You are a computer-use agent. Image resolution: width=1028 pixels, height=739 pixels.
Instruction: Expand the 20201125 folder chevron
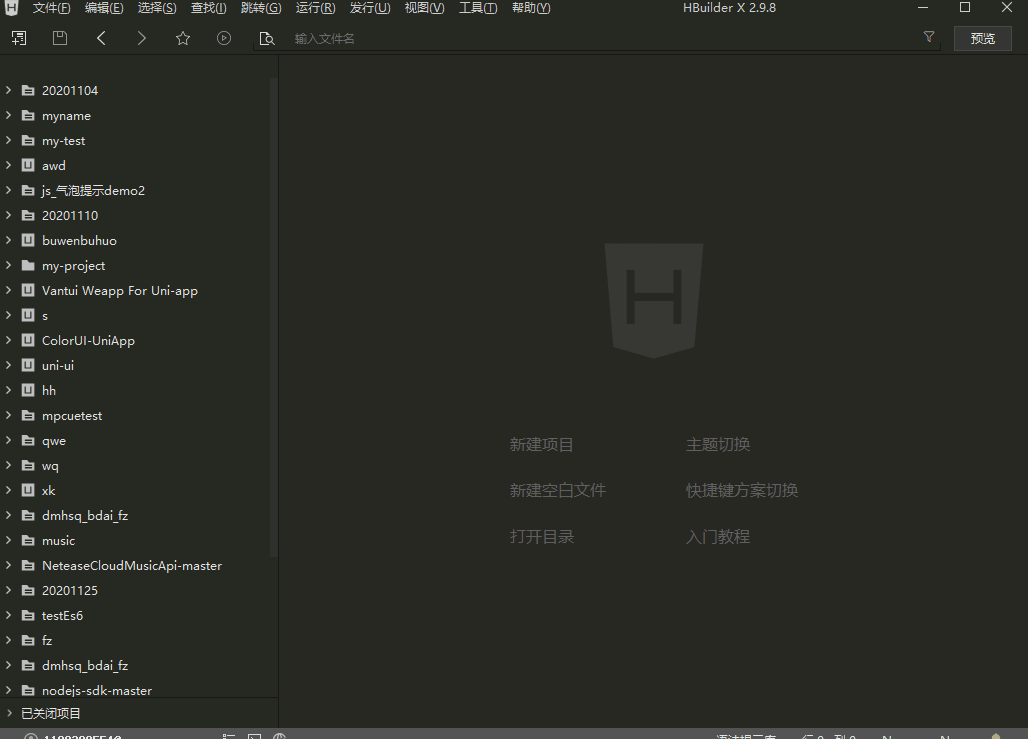click(x=9, y=589)
